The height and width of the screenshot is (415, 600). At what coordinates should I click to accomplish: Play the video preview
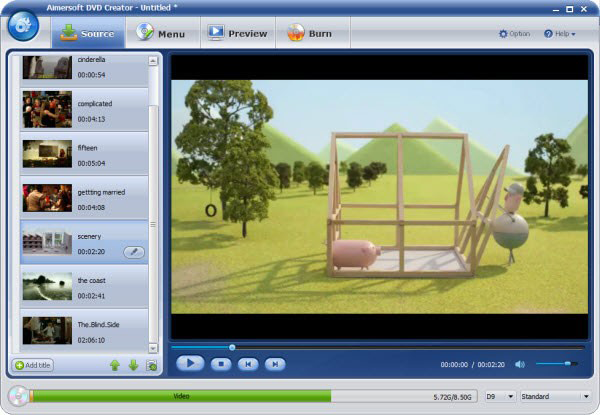[190, 363]
